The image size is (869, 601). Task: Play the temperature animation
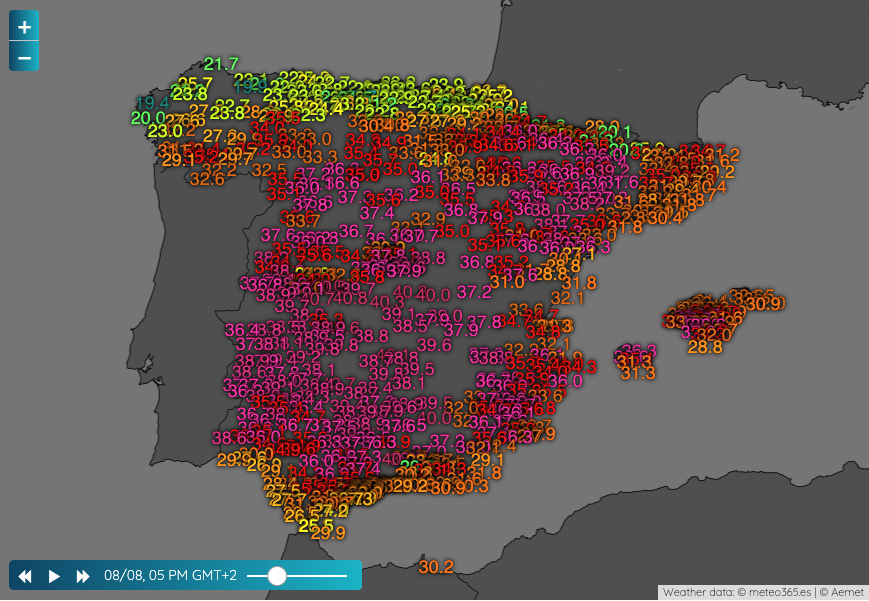point(55,576)
